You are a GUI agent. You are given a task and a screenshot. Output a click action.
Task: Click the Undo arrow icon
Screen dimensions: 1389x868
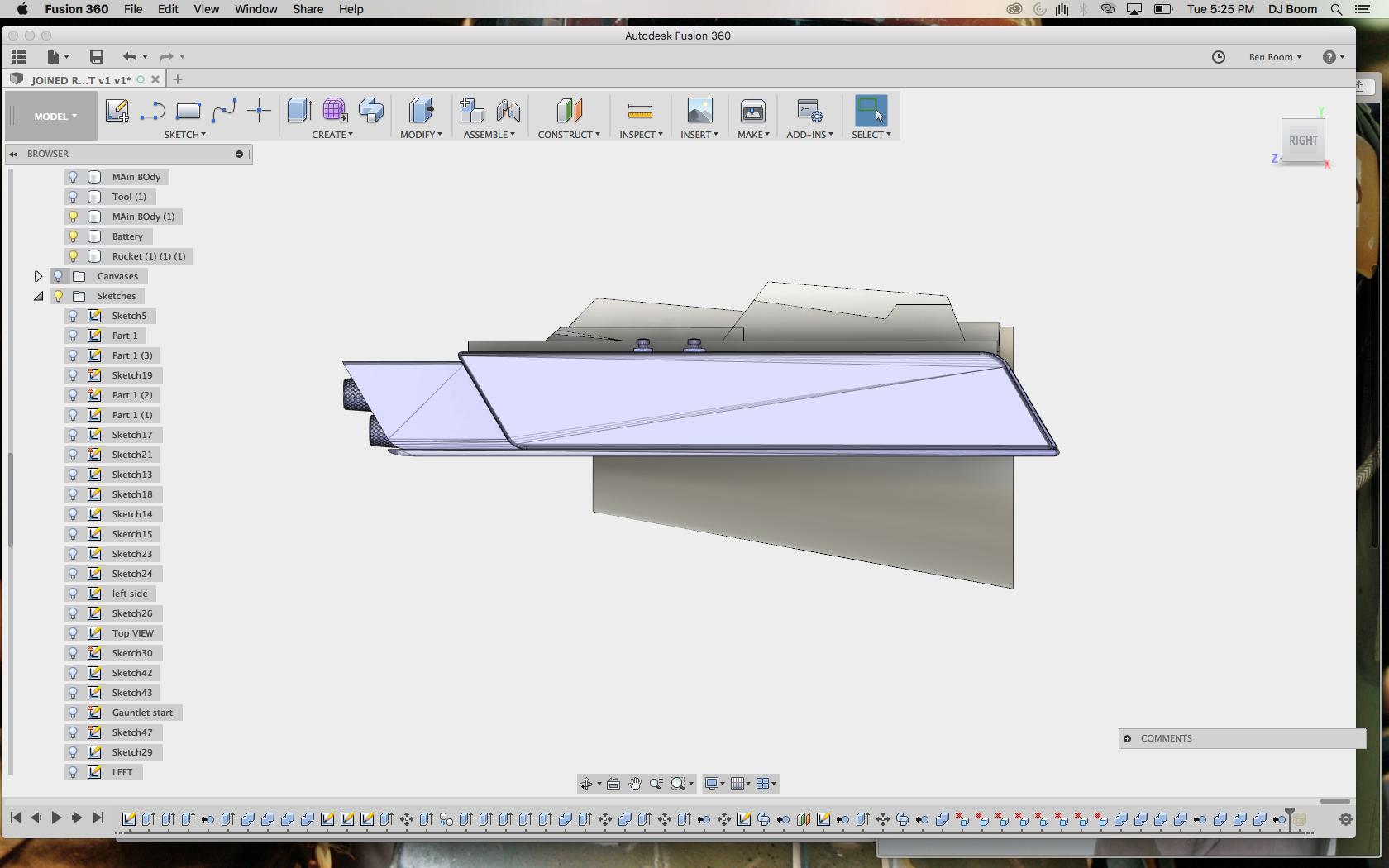coord(130,56)
